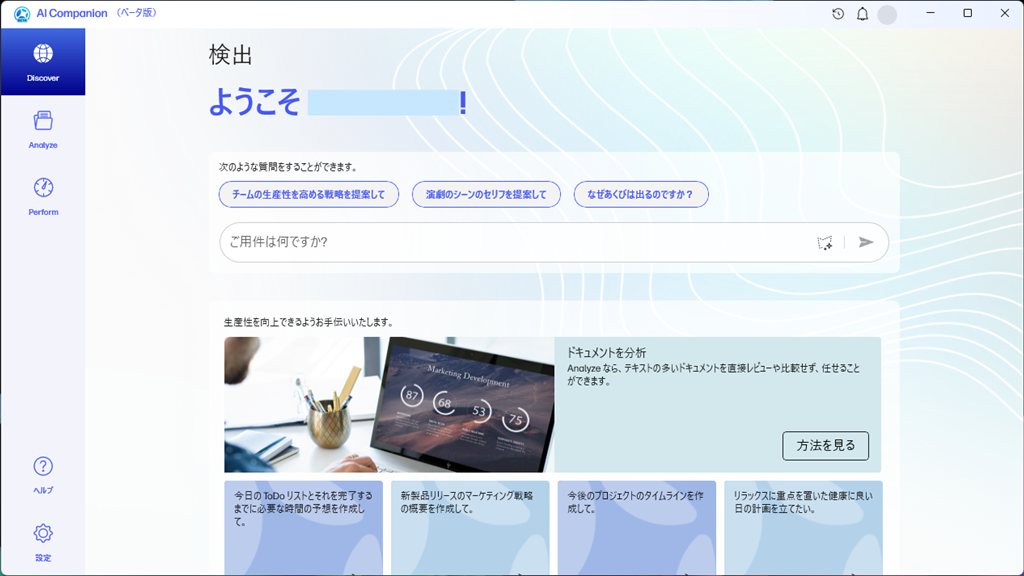Minimize the AI Companion window

point(931,13)
